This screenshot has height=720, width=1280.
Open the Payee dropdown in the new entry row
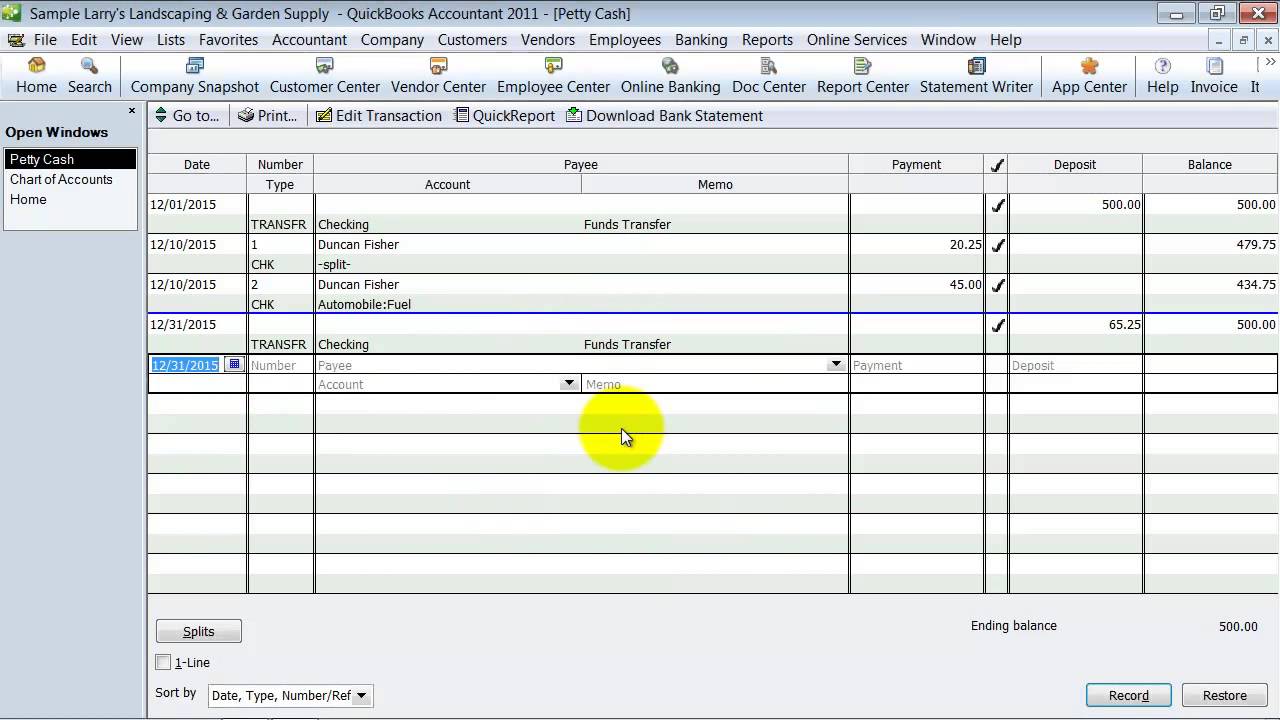[836, 365]
